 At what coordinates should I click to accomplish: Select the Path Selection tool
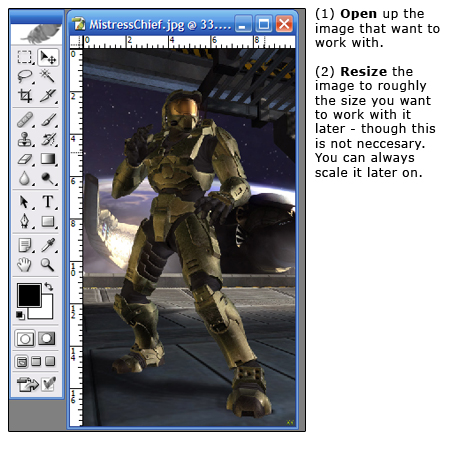click(25, 202)
